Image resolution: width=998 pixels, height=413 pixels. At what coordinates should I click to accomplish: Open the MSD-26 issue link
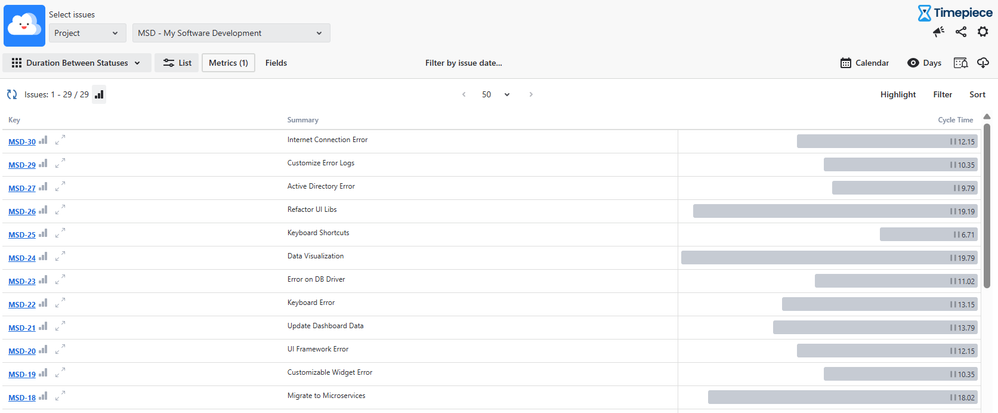[22, 211]
